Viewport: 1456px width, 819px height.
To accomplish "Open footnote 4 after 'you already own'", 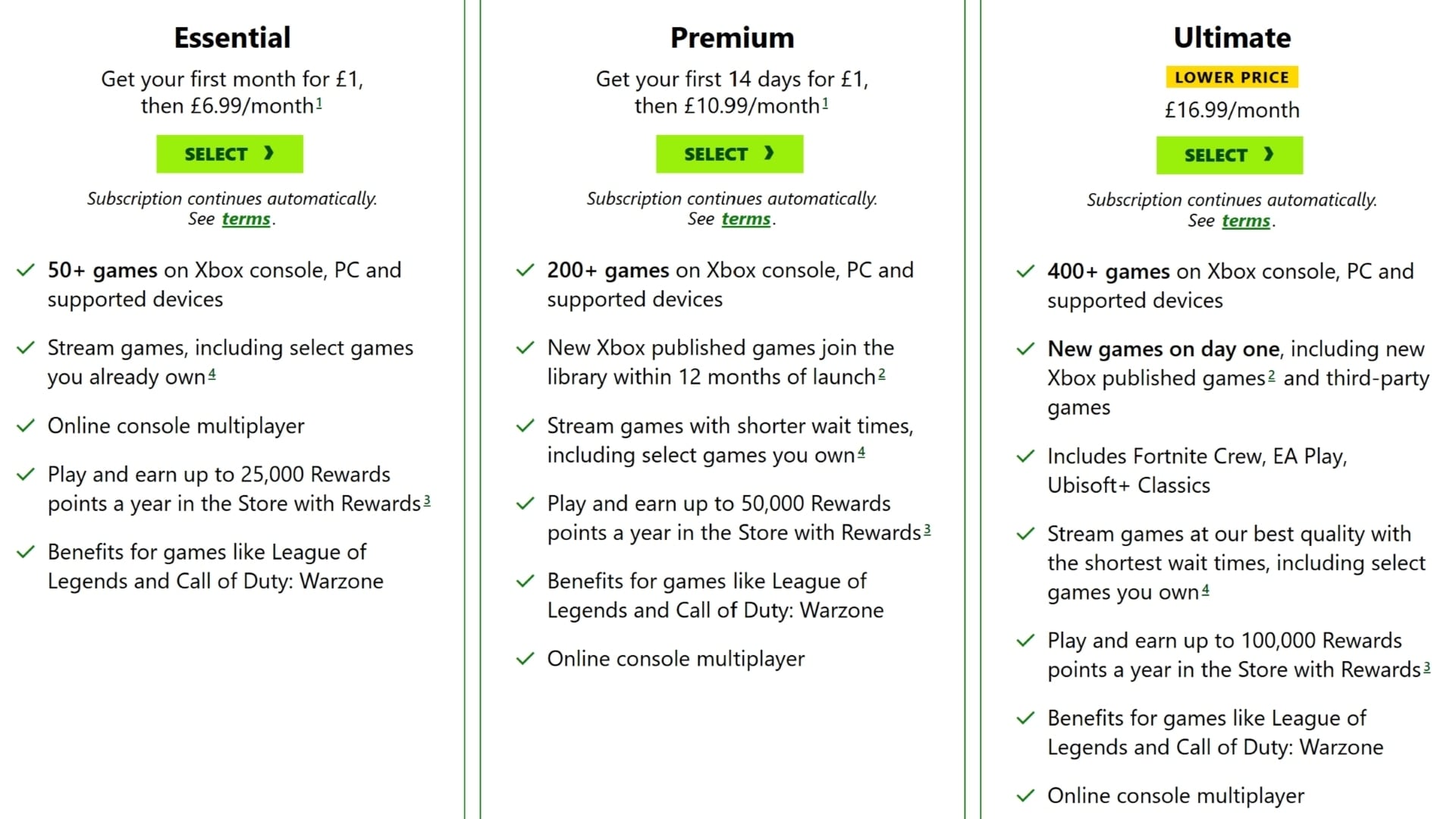I will tap(212, 373).
